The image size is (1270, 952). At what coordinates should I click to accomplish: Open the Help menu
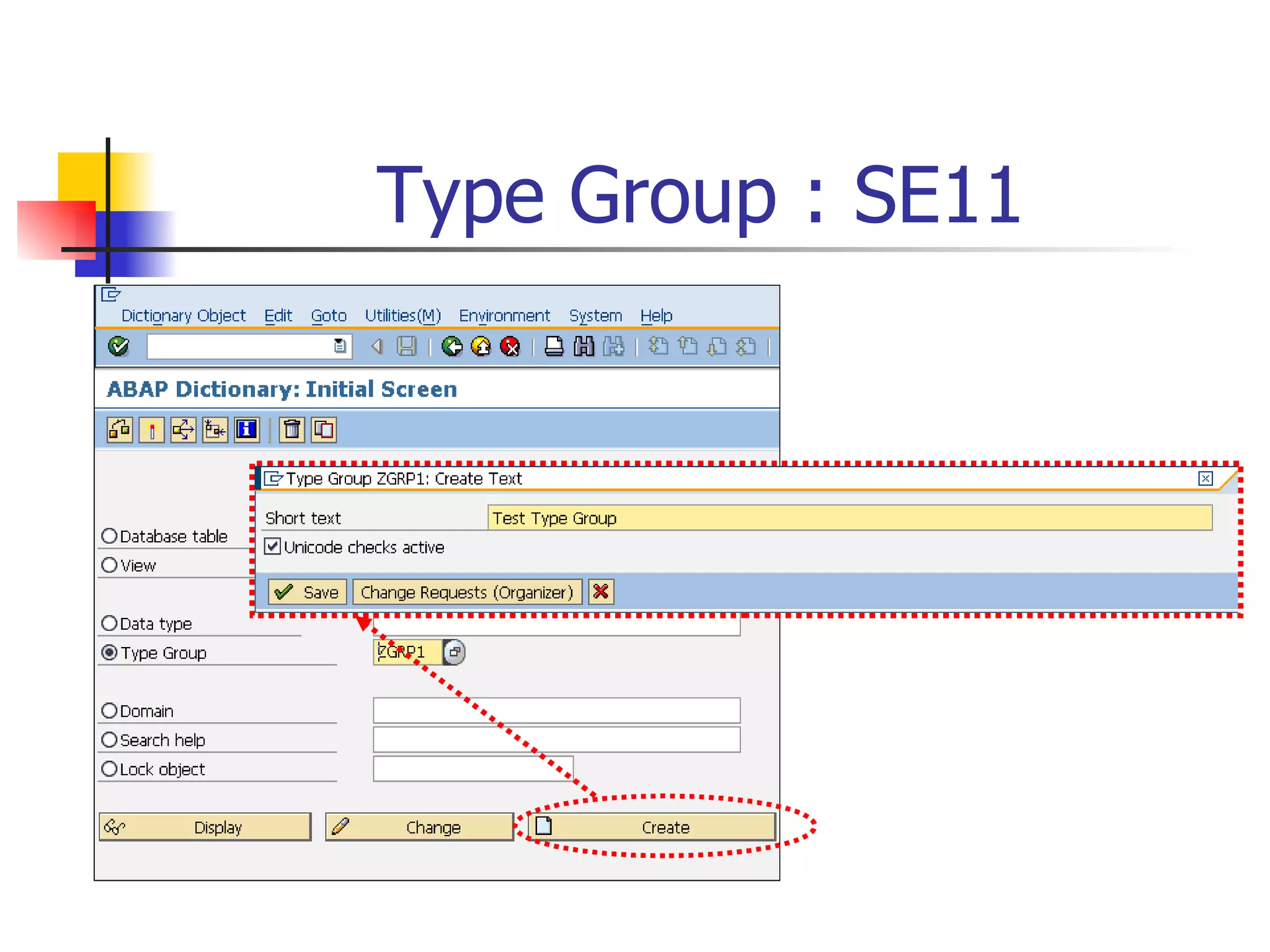coord(656,316)
